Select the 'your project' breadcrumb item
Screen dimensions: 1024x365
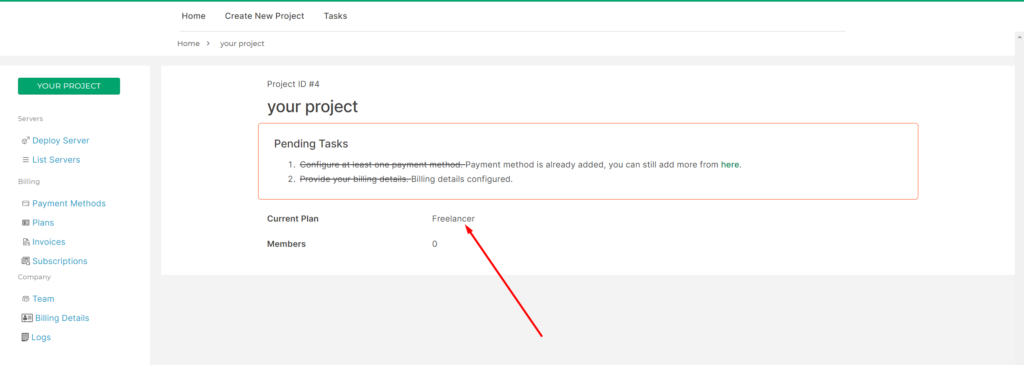242,44
